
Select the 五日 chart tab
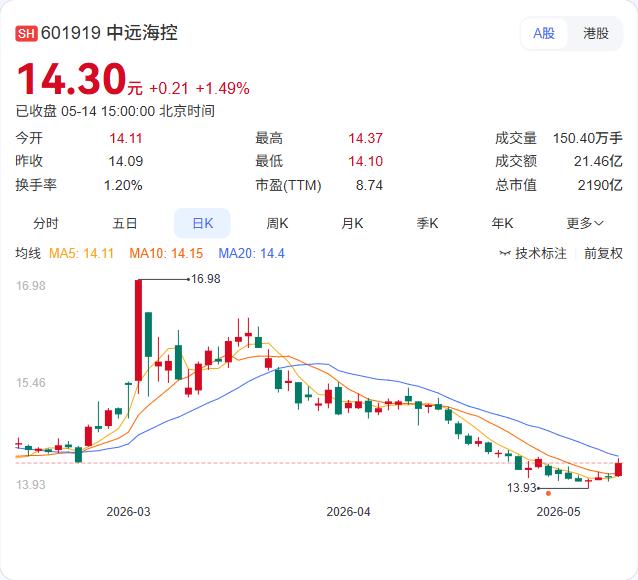pos(125,223)
